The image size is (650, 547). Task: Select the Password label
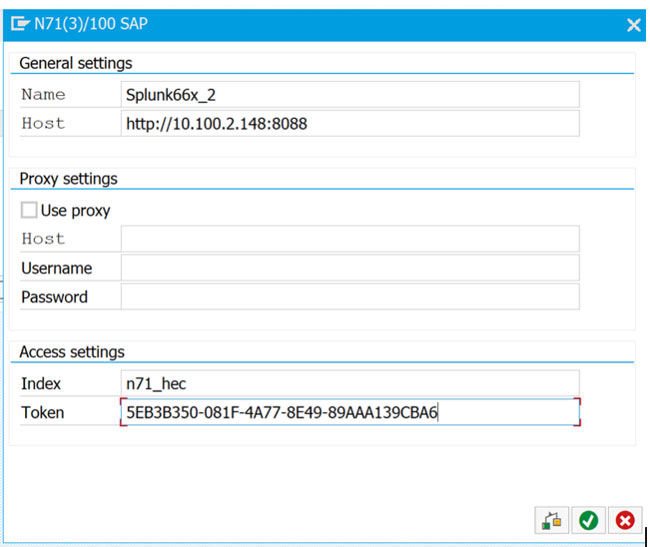[54, 297]
